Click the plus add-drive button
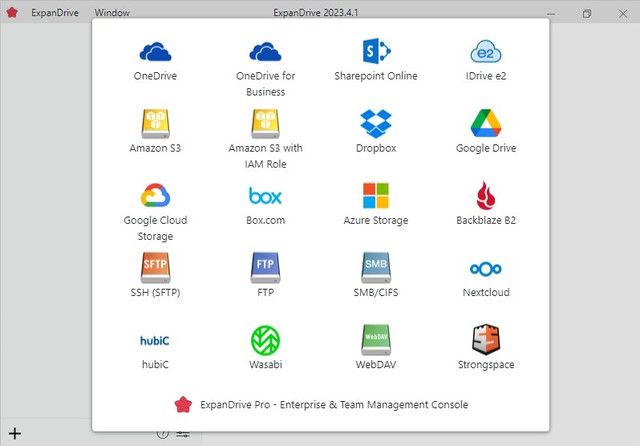 15,433
